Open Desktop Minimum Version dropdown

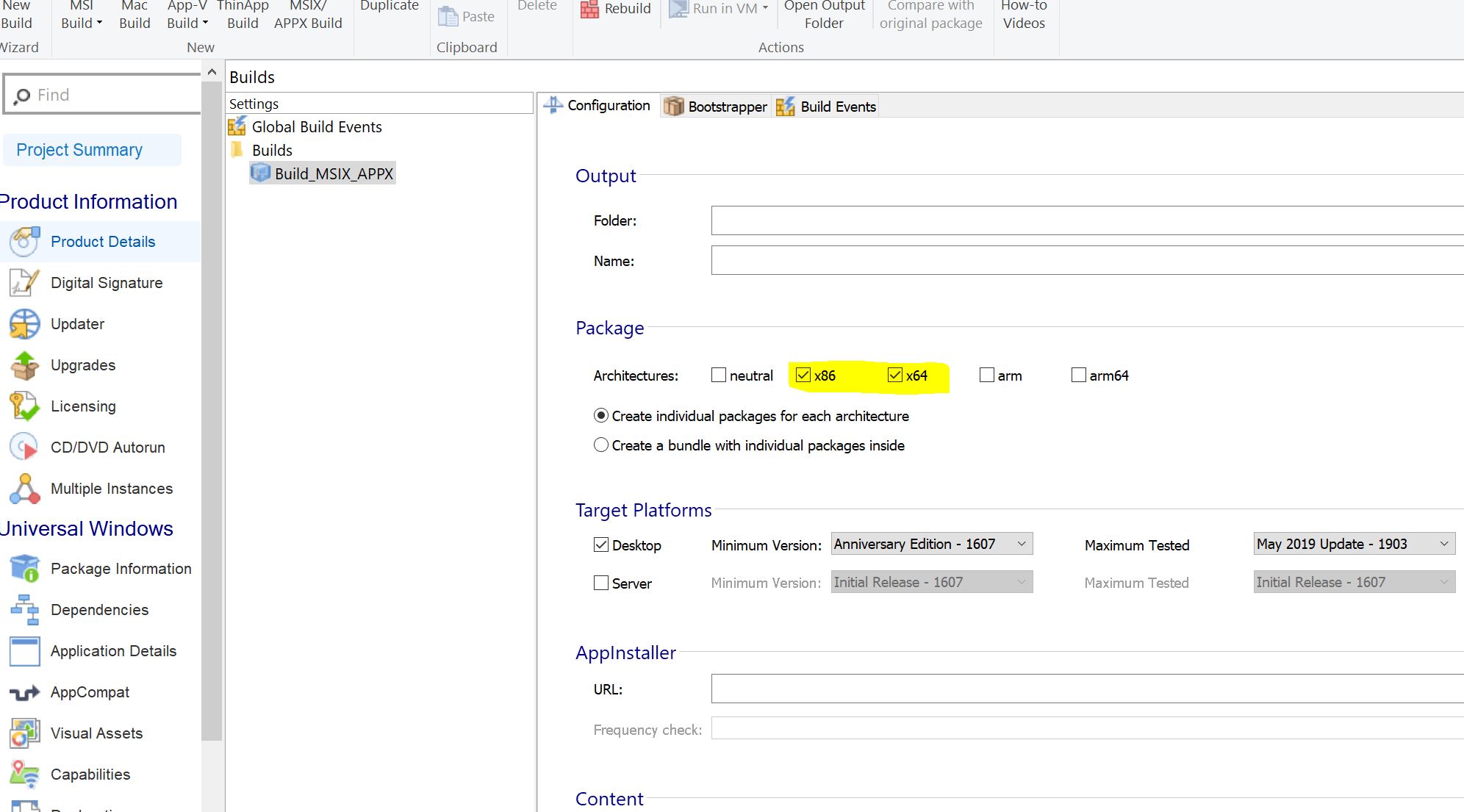[1021, 544]
